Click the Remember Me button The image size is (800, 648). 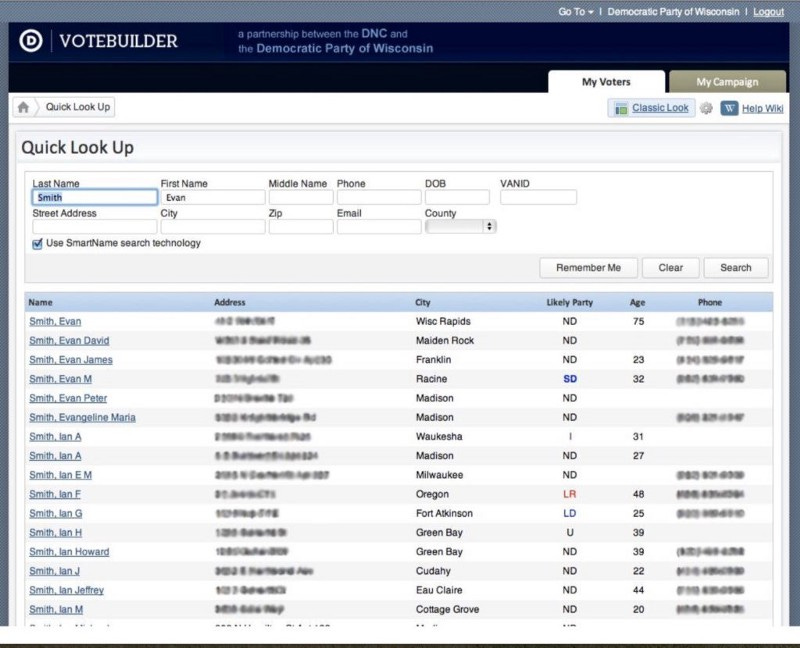pos(588,268)
